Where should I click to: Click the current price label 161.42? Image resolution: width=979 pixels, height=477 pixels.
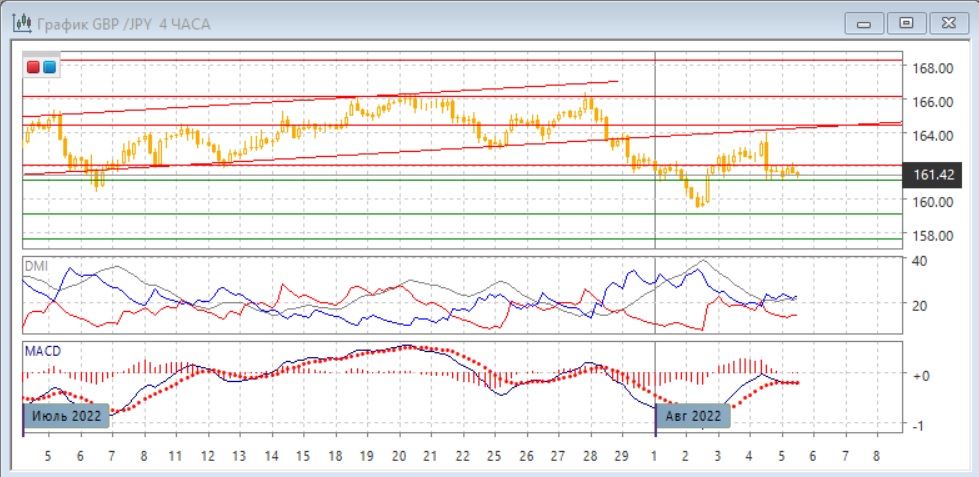point(932,176)
